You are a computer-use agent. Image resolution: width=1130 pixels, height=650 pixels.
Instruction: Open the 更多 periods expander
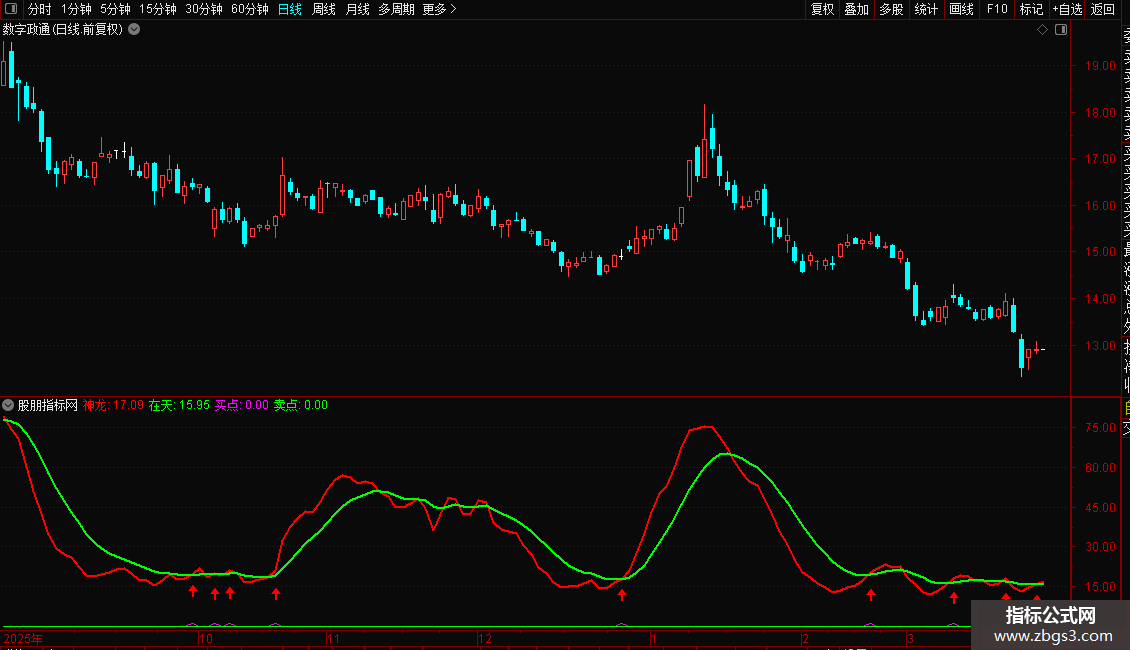439,9
